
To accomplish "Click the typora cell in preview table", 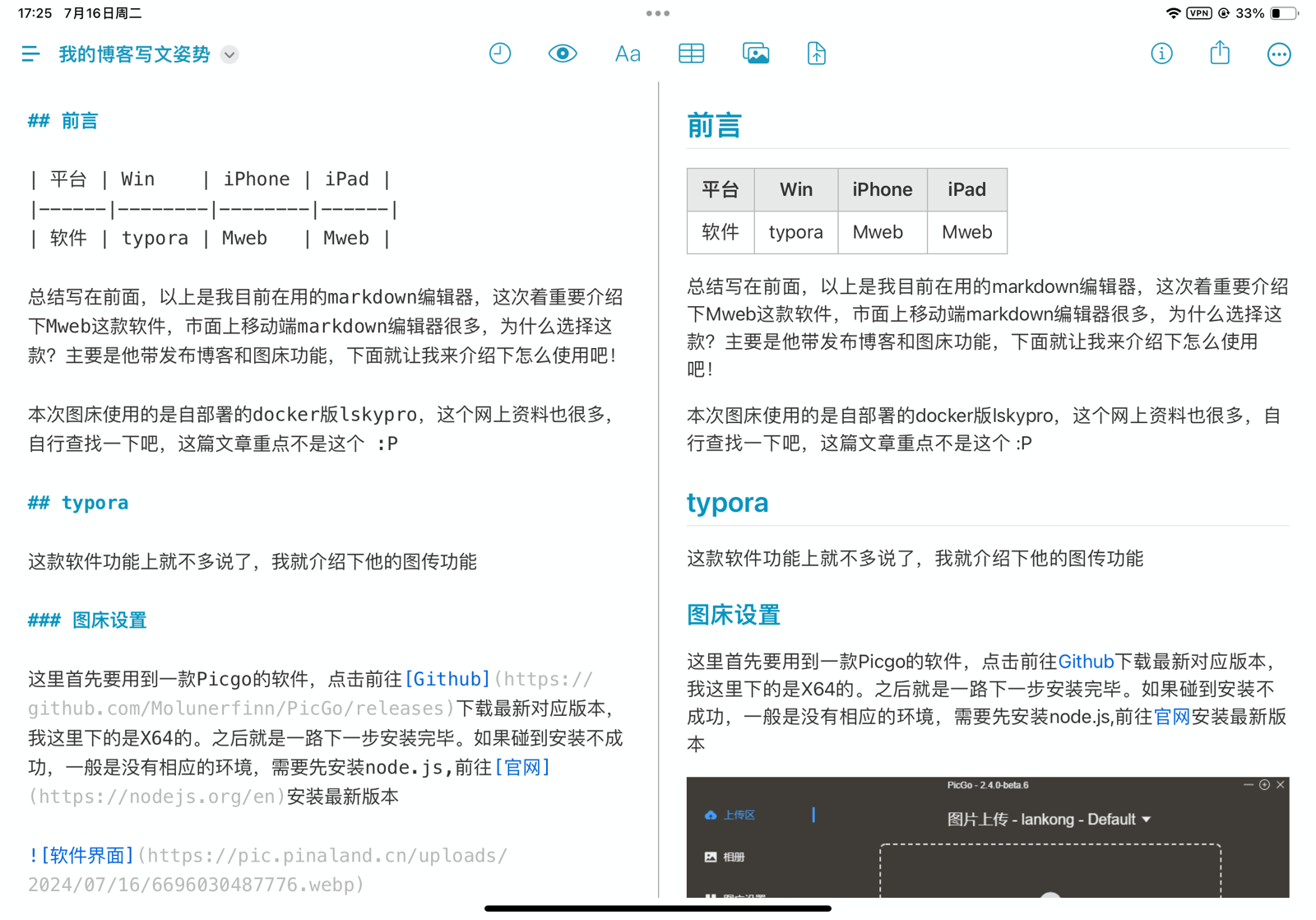I will click(x=796, y=232).
